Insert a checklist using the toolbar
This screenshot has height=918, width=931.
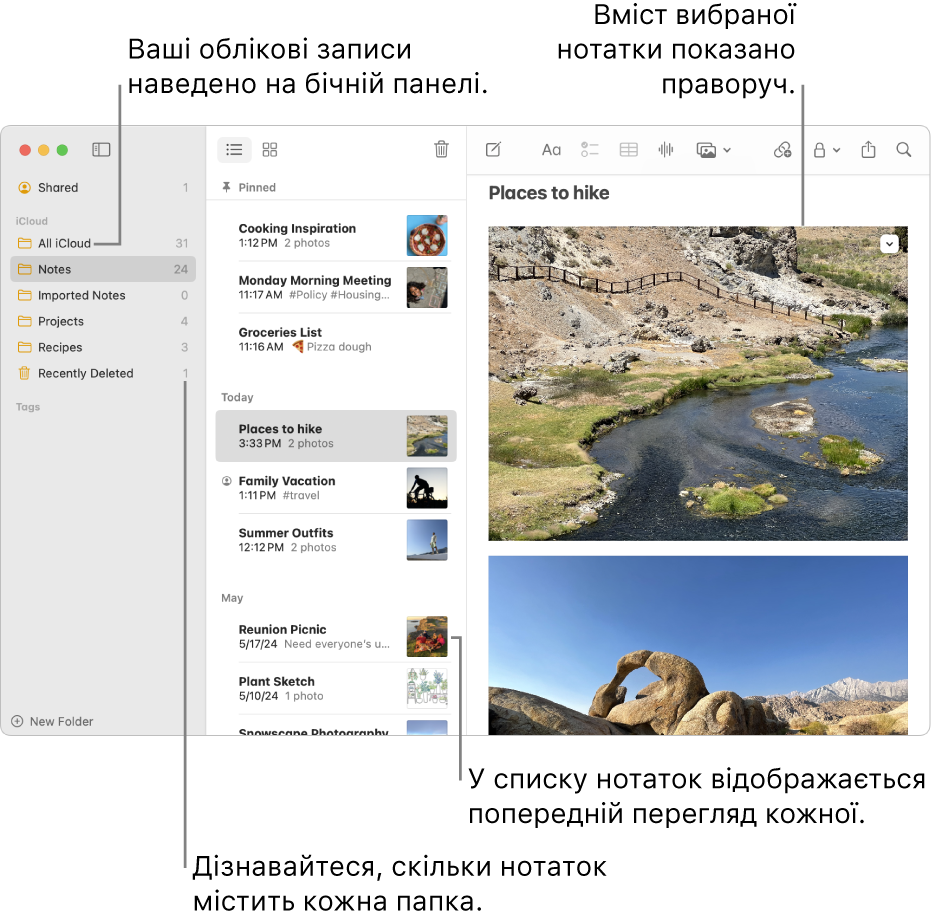[x=590, y=150]
